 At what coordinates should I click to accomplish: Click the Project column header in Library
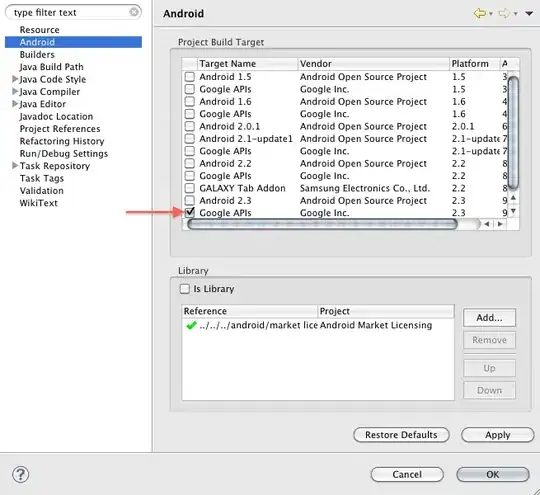click(x=386, y=311)
